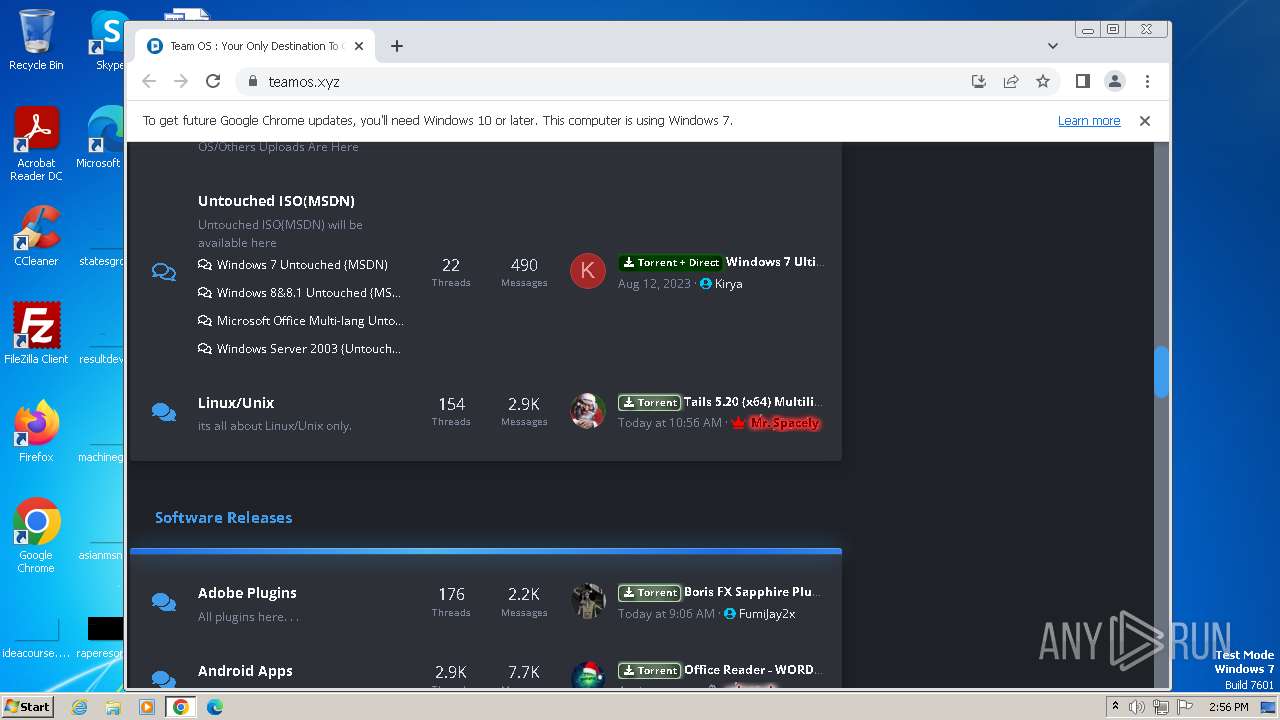Screen dimensions: 1280x720
Task: Open media player in taskbar
Action: [147, 707]
